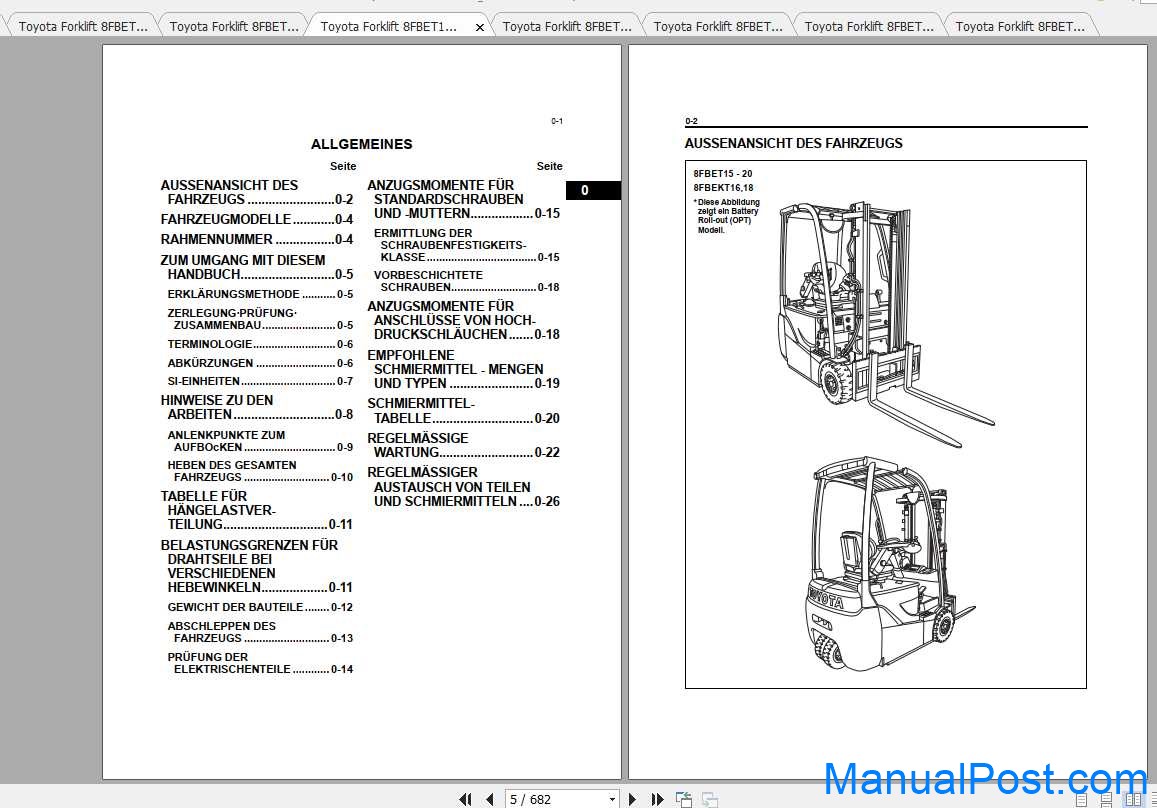Click the 0-2 page number on right page
The width and height of the screenshot is (1157, 808).
point(691,121)
